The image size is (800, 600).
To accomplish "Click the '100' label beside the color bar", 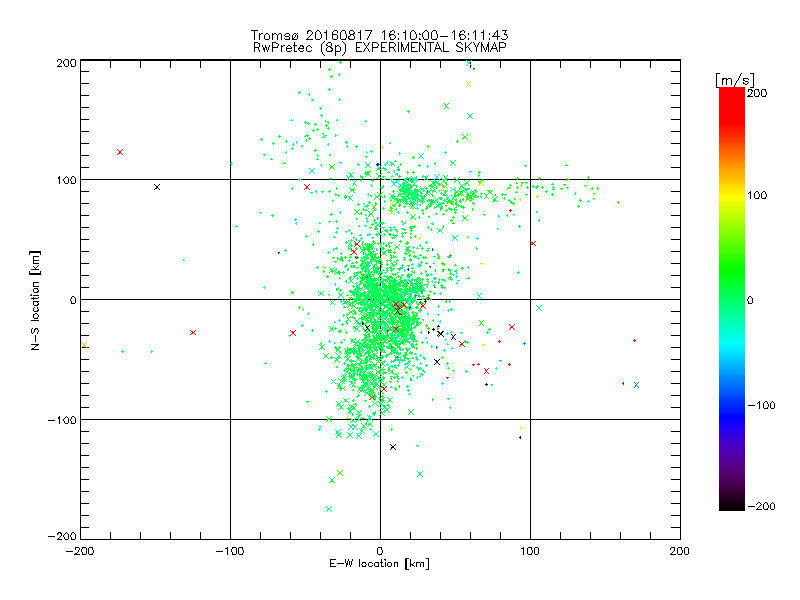I will point(757,195).
